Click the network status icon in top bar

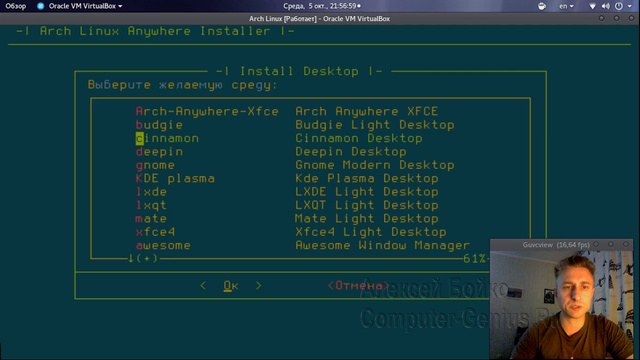pyautogui.click(x=592, y=6)
